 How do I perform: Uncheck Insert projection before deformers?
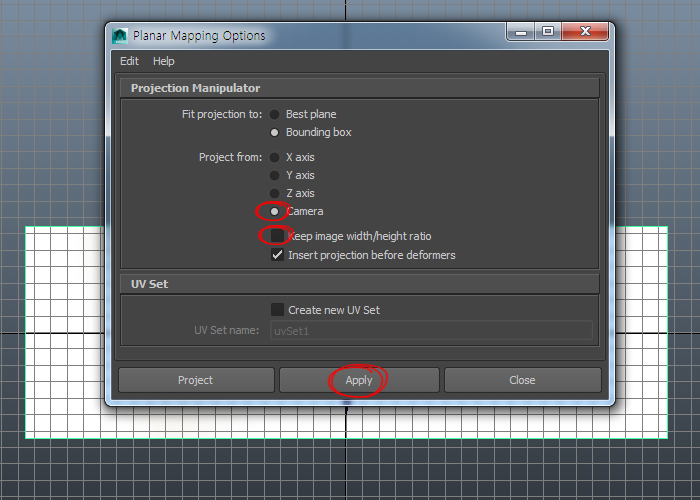click(277, 255)
